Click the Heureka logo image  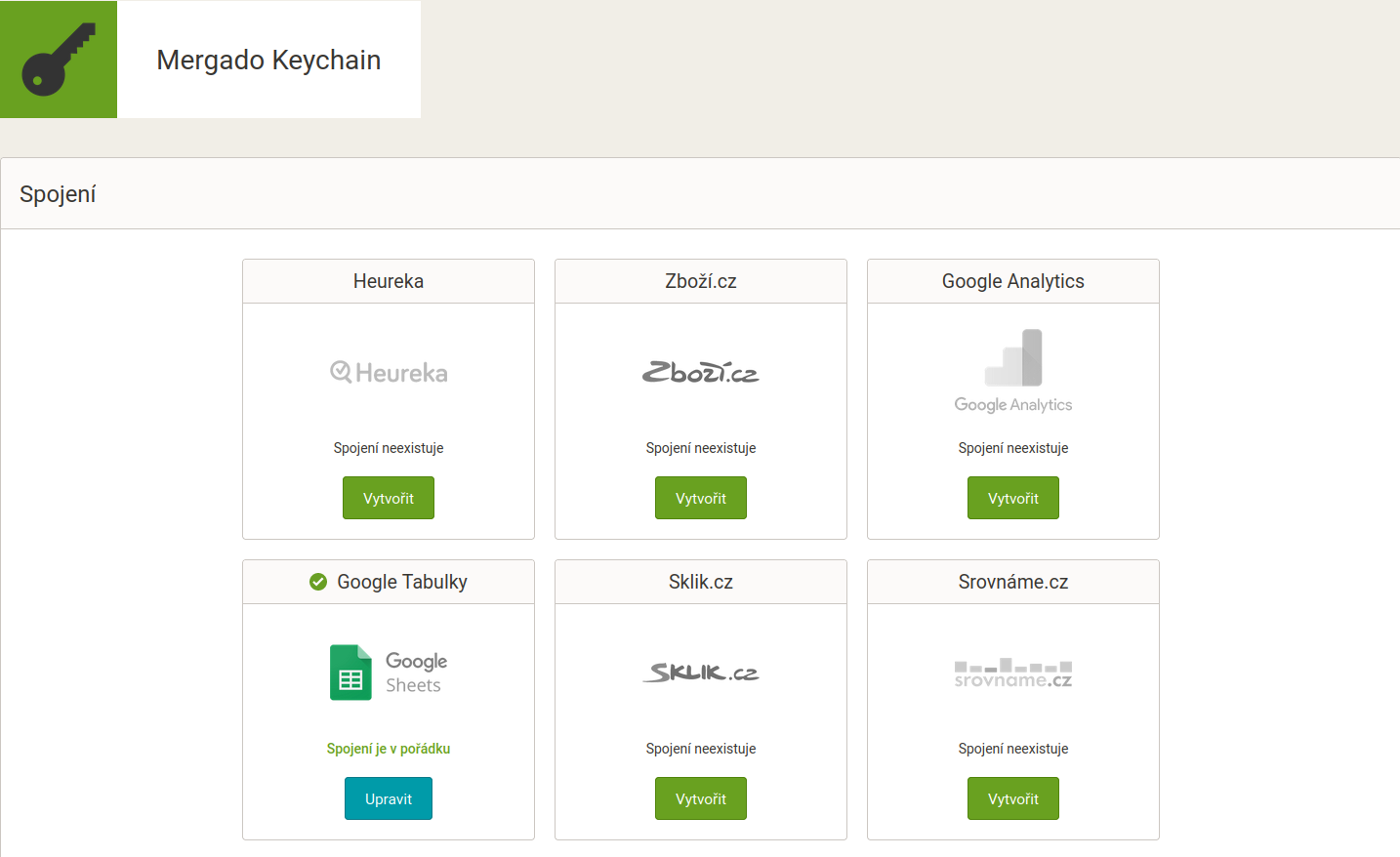(x=389, y=372)
